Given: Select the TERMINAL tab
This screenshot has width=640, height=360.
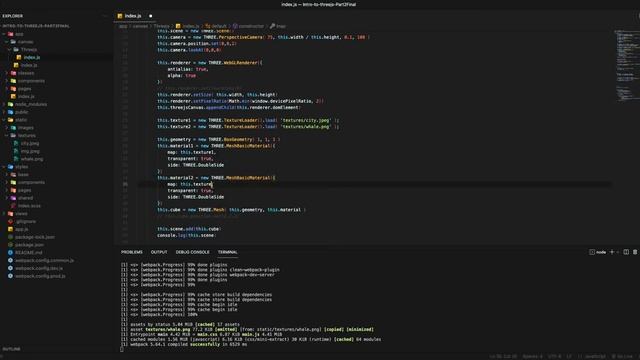Looking at the screenshot, I should (227, 252).
